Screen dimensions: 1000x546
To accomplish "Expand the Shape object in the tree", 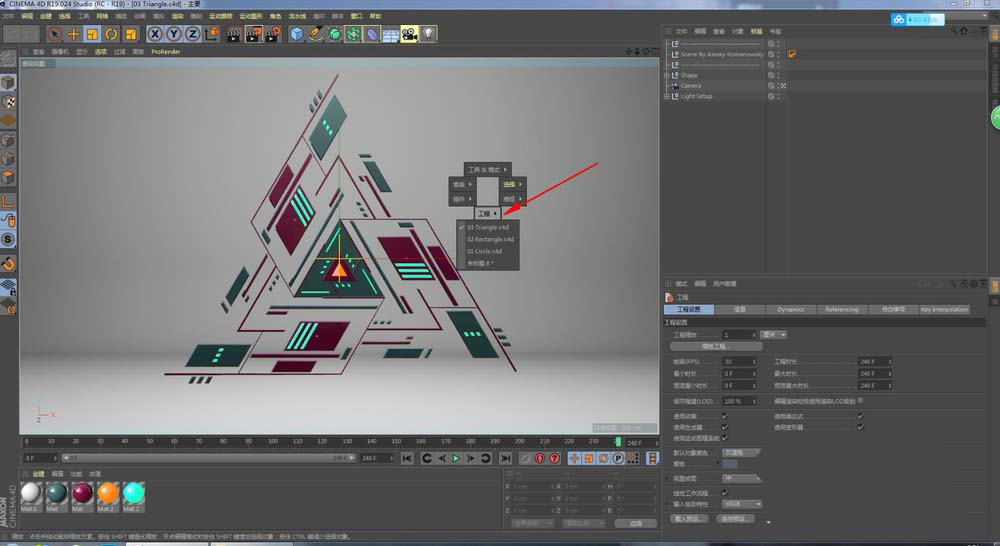I will click(x=666, y=75).
